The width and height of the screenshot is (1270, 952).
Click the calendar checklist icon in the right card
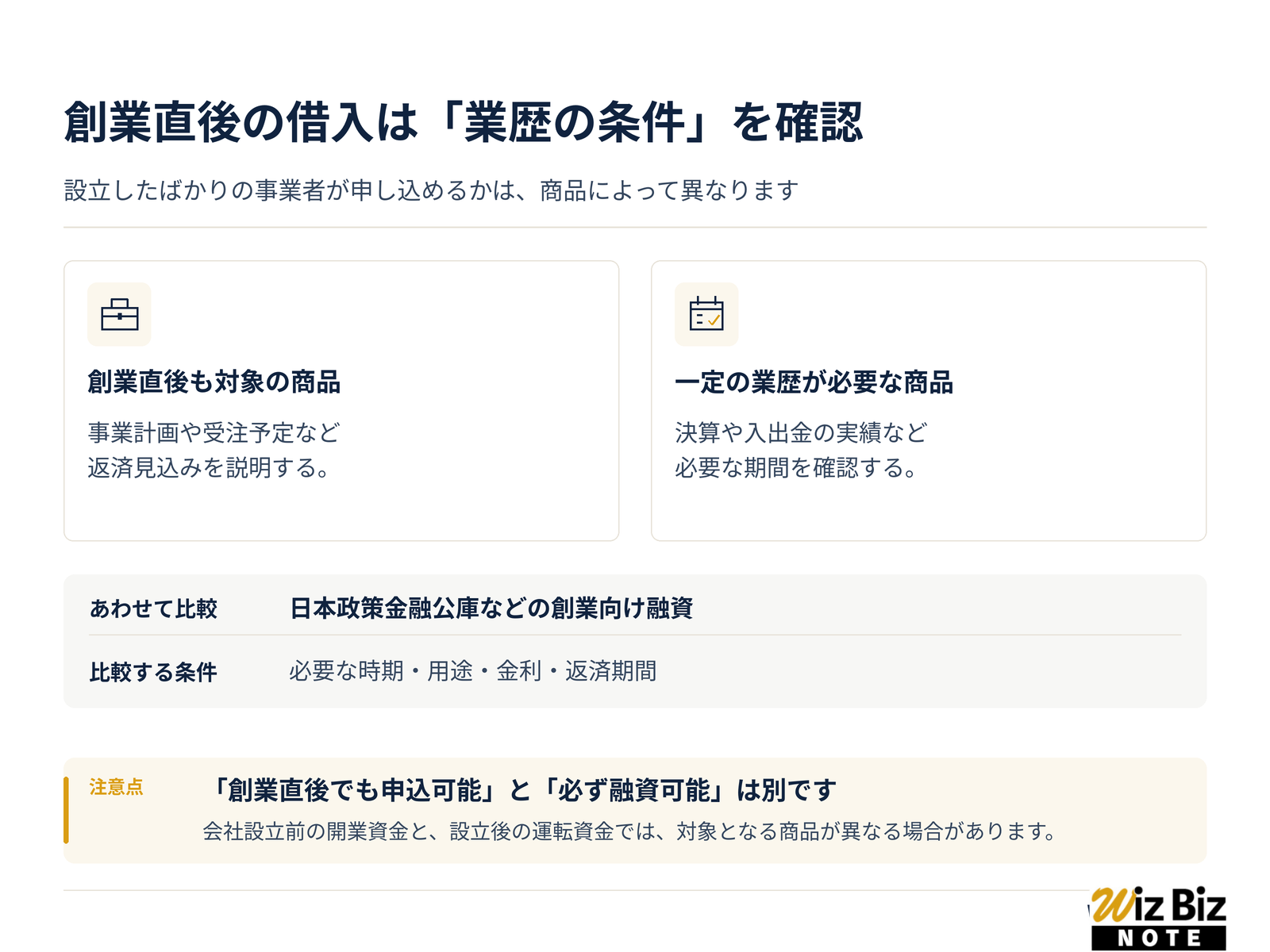click(706, 314)
